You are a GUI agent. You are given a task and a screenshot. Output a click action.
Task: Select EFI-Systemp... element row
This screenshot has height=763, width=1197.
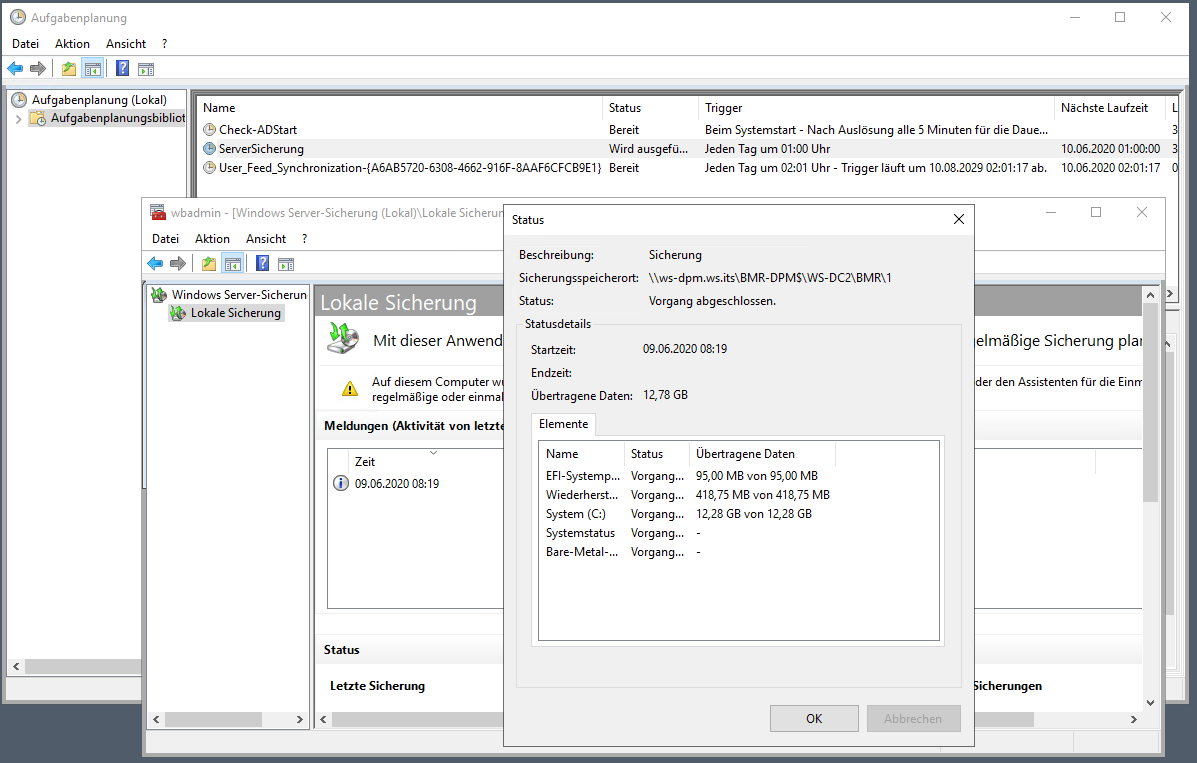pyautogui.click(x=738, y=476)
